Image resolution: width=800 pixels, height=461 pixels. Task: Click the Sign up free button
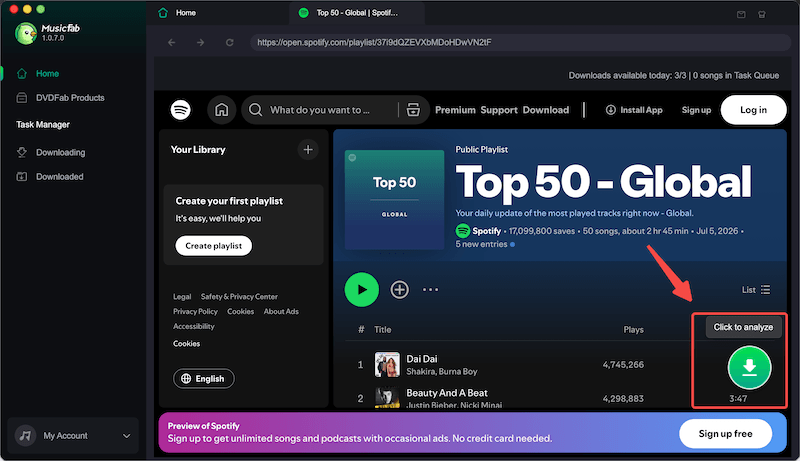click(x=725, y=434)
